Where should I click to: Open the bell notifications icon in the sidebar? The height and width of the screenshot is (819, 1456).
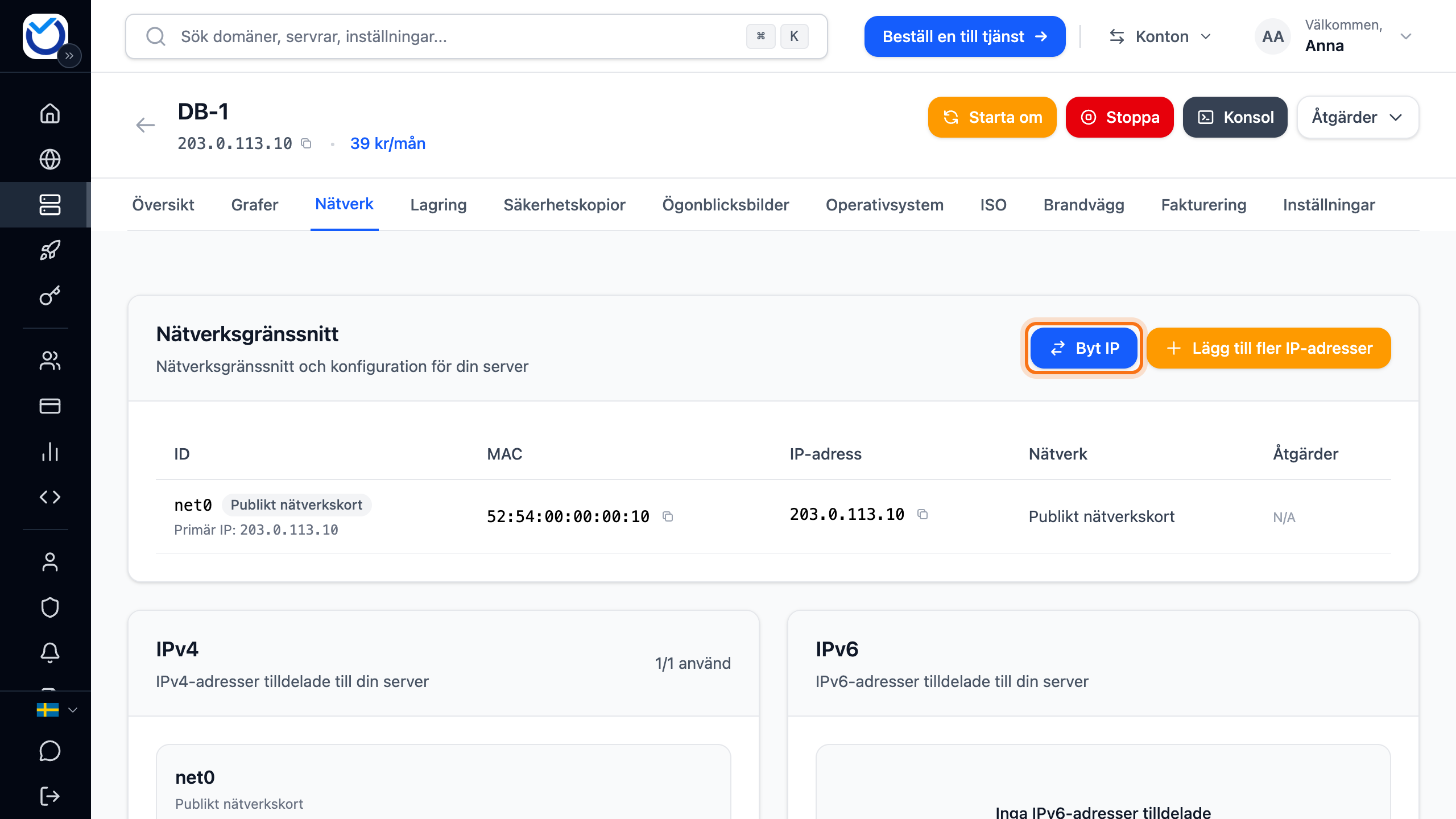[50, 653]
